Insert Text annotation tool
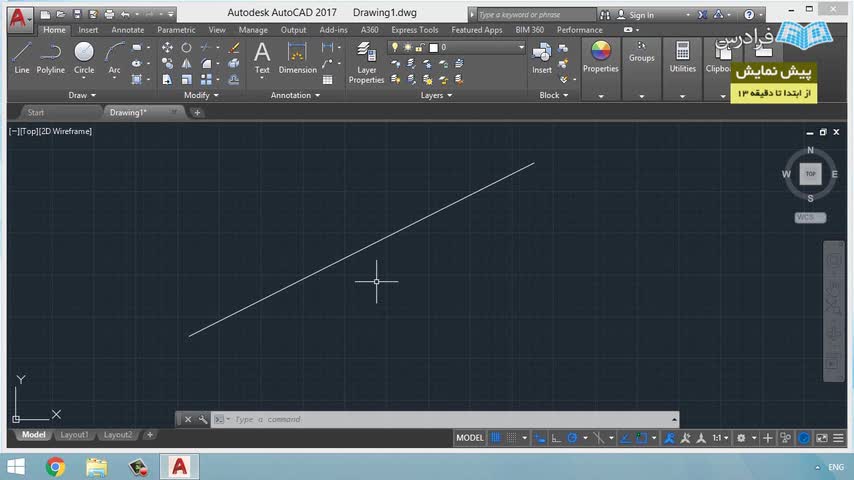The width and height of the screenshot is (854, 480). click(x=262, y=58)
